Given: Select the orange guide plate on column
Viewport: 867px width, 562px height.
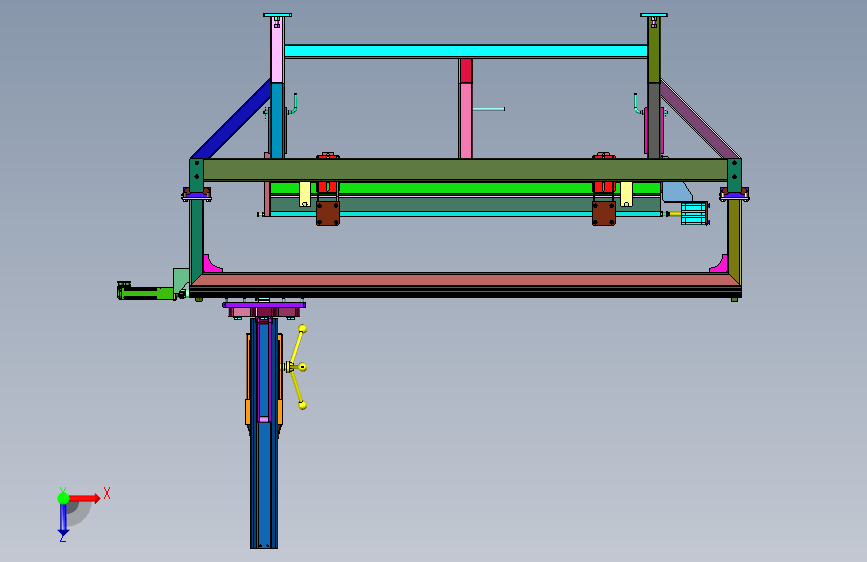Looking at the screenshot, I should click(x=248, y=412).
